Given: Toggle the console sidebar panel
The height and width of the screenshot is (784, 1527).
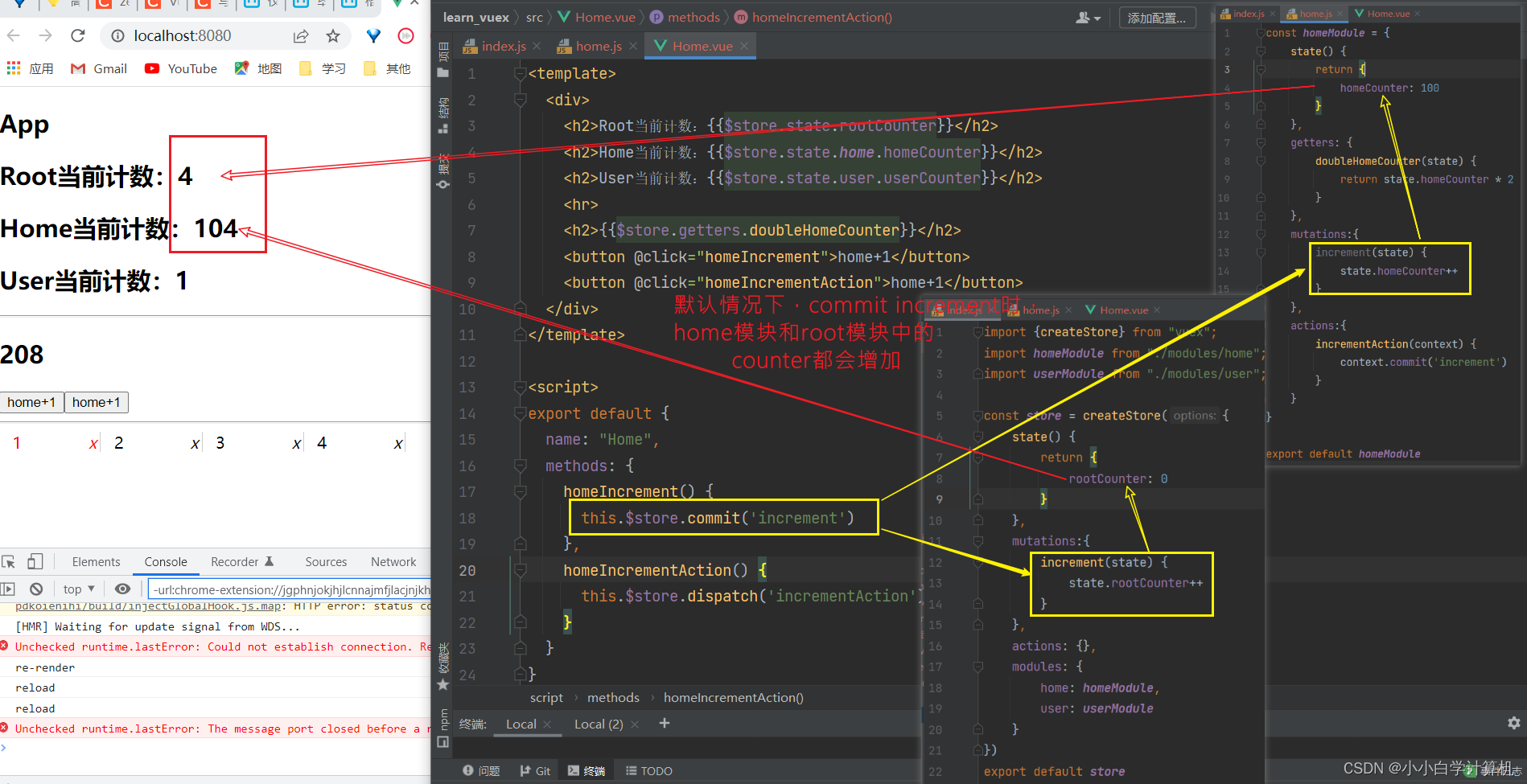Looking at the screenshot, I should pyautogui.click(x=8, y=589).
